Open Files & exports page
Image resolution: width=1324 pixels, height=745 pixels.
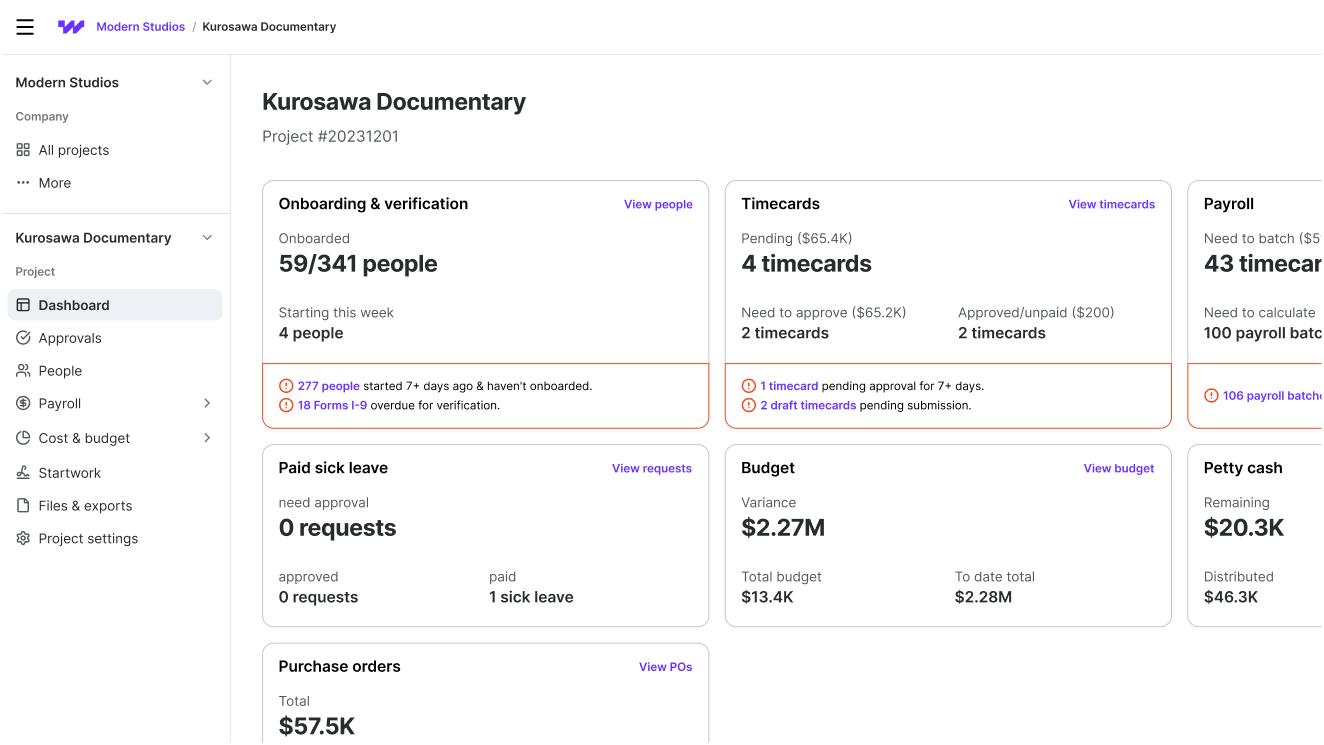click(115, 506)
